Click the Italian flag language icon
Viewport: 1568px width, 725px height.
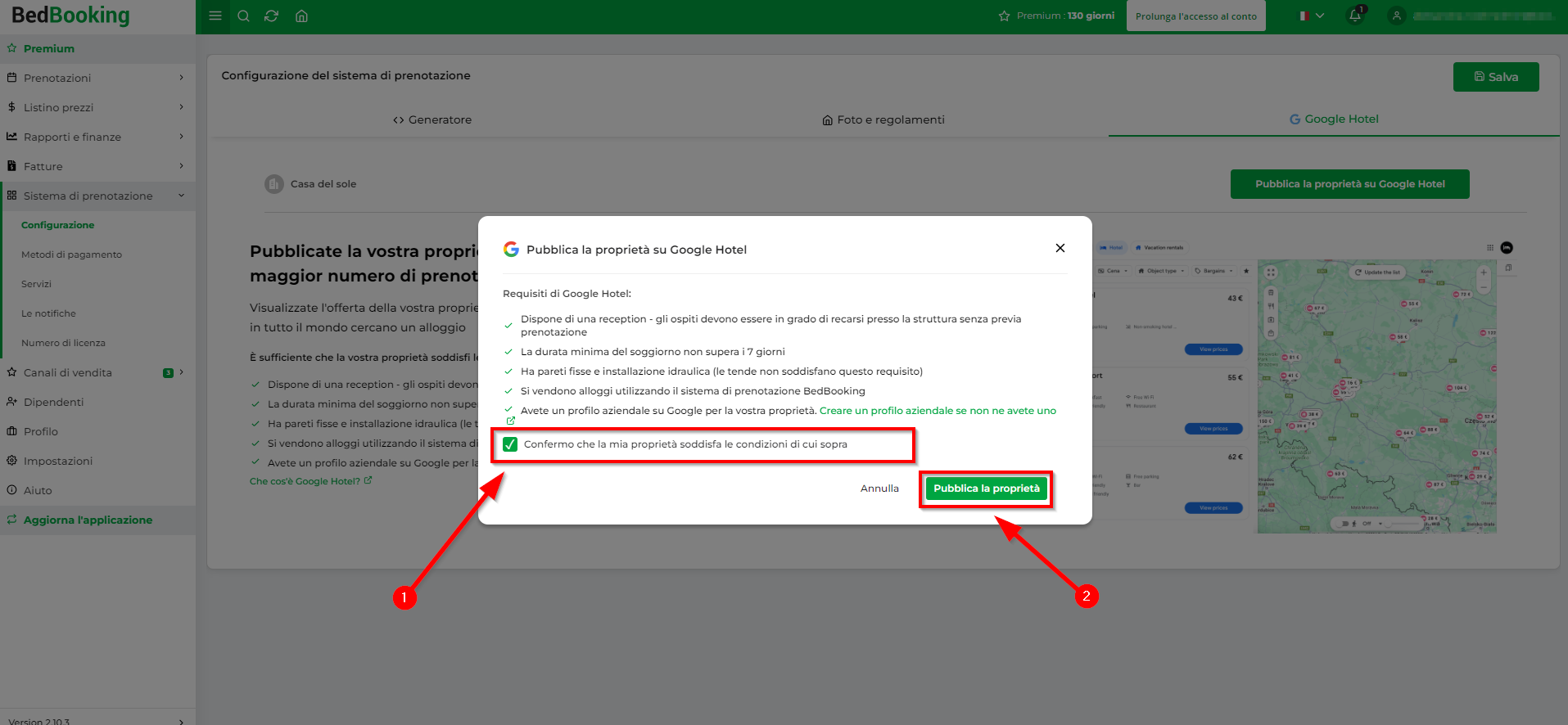click(1305, 16)
